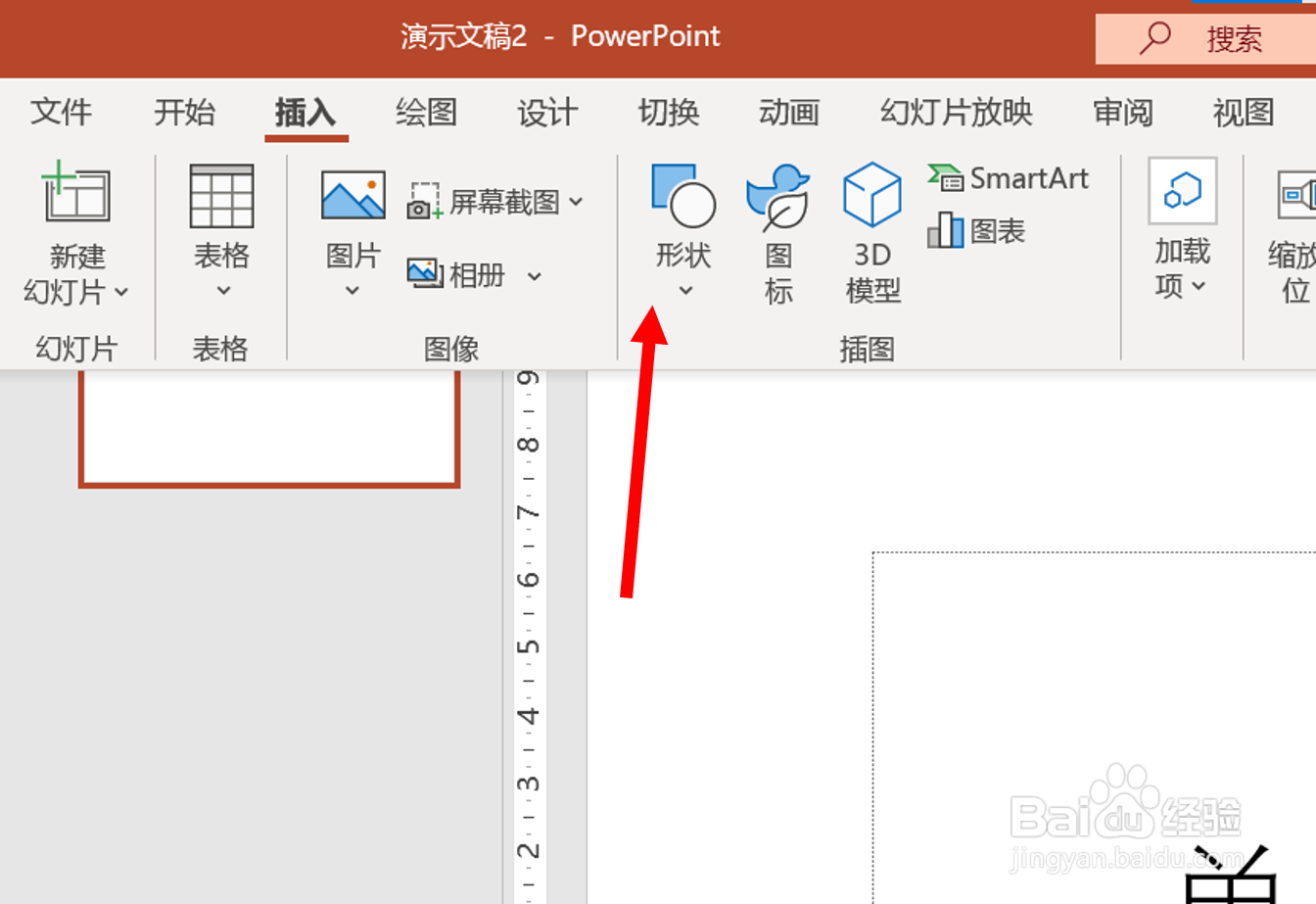Expand the 图片 dropdown chevron
The image size is (1316, 904).
click(x=352, y=291)
